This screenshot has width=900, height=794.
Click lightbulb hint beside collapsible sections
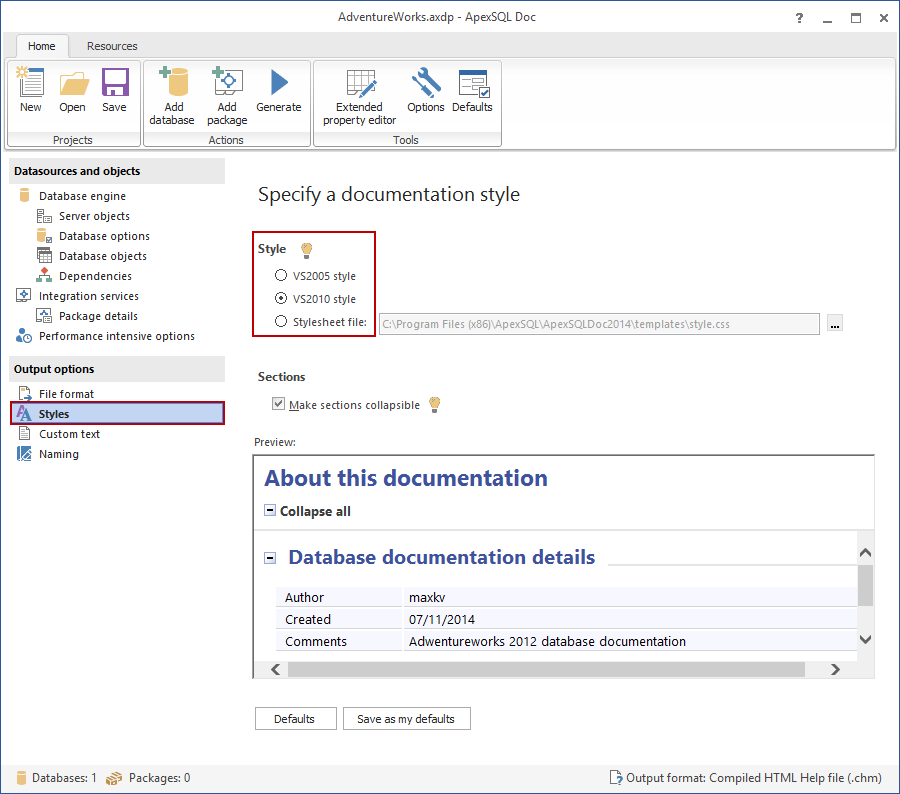[x=435, y=405]
